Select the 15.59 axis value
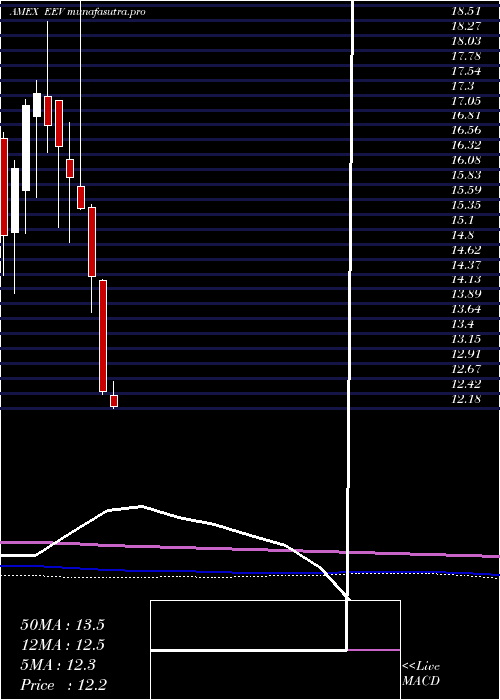 (466, 190)
